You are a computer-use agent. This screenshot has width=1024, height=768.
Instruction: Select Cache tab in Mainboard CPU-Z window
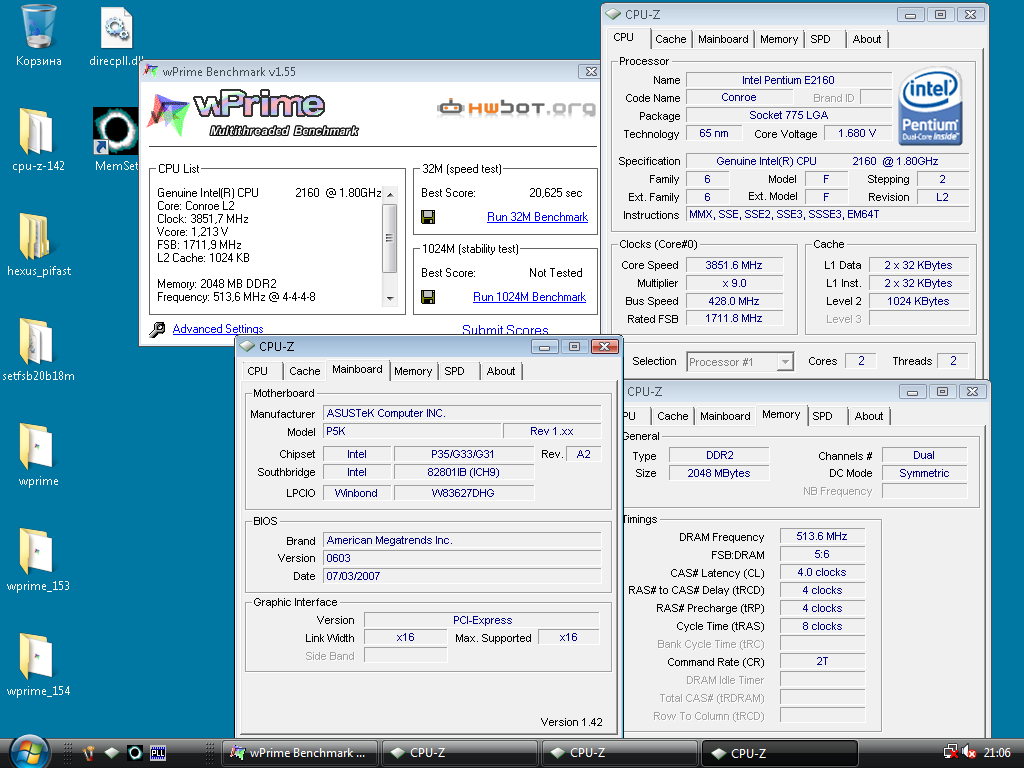pyautogui.click(x=304, y=371)
